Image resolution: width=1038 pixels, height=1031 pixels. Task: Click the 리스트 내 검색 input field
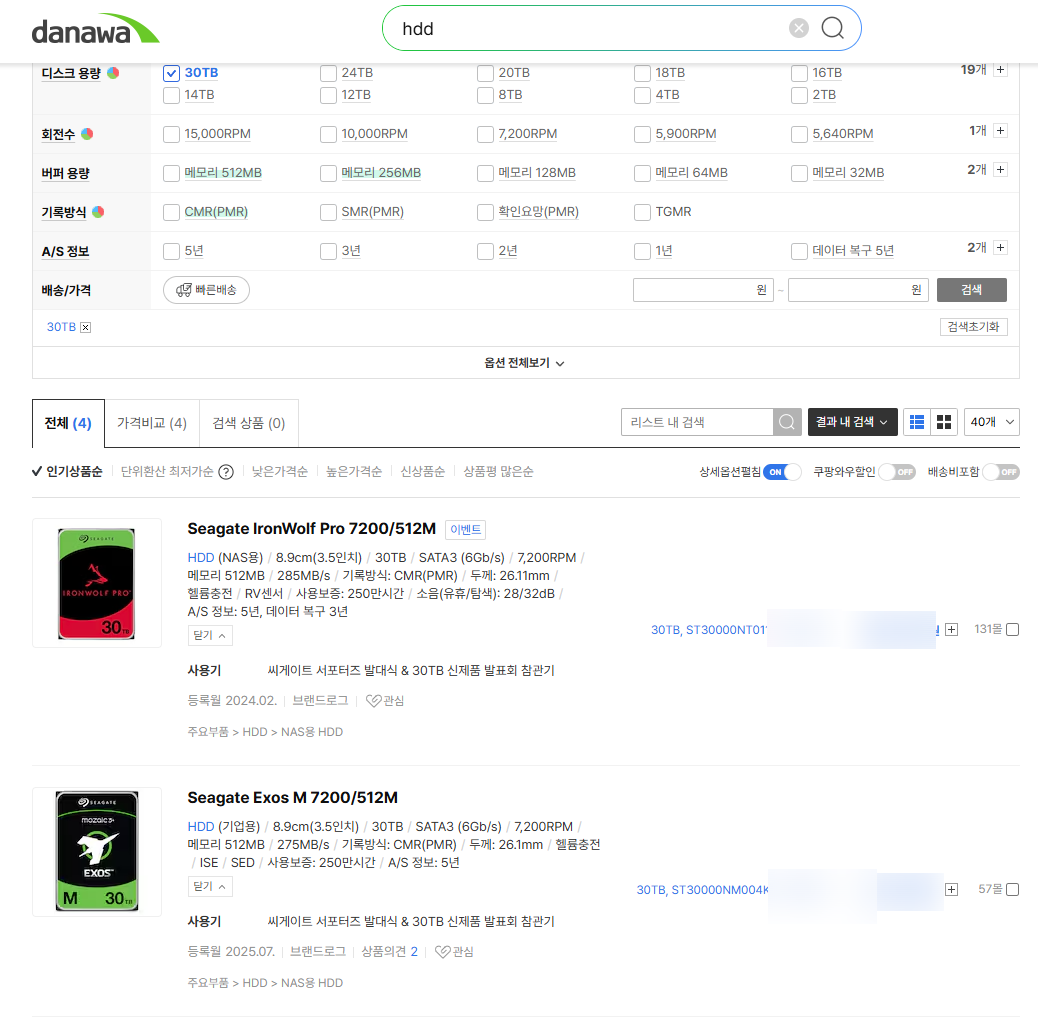tap(697, 422)
